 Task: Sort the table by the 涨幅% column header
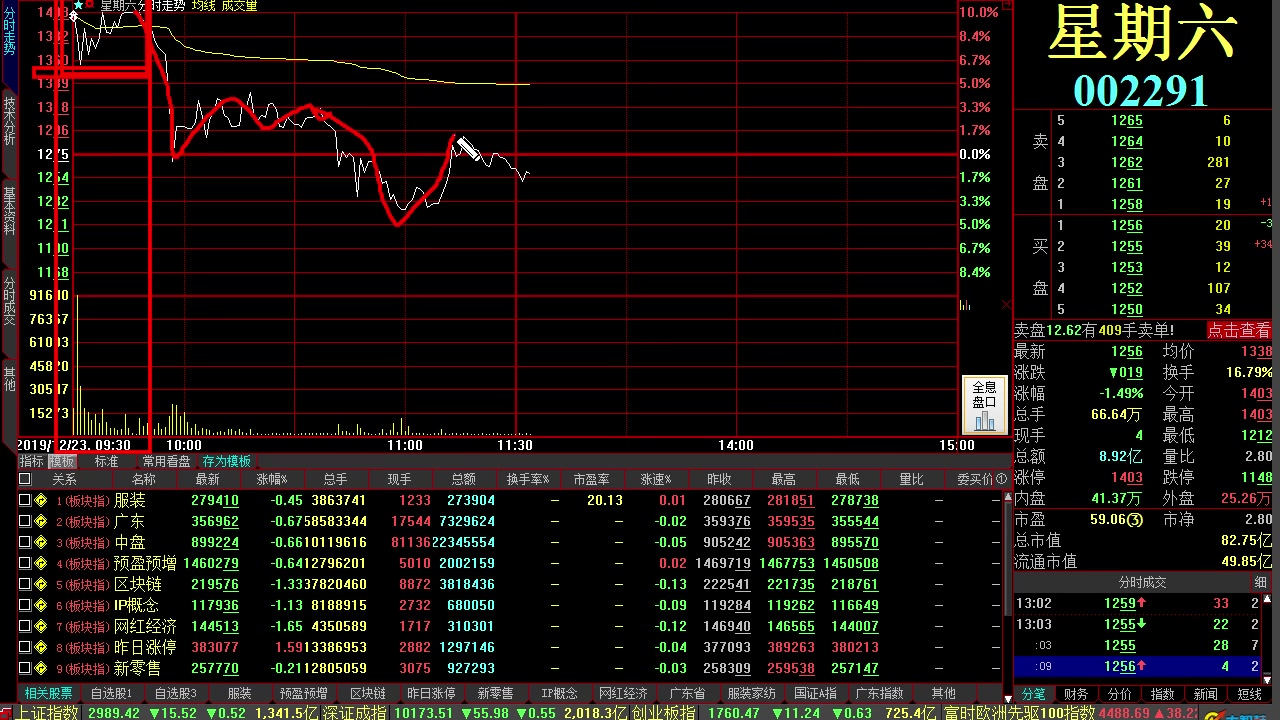272,479
